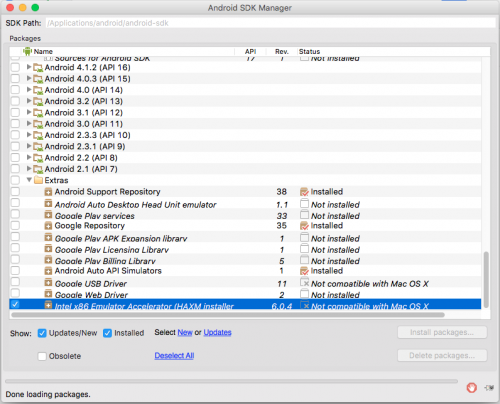500x404 pixels.
Task: Expand the Android 3.2 (API 13) node
Action: tap(29, 101)
